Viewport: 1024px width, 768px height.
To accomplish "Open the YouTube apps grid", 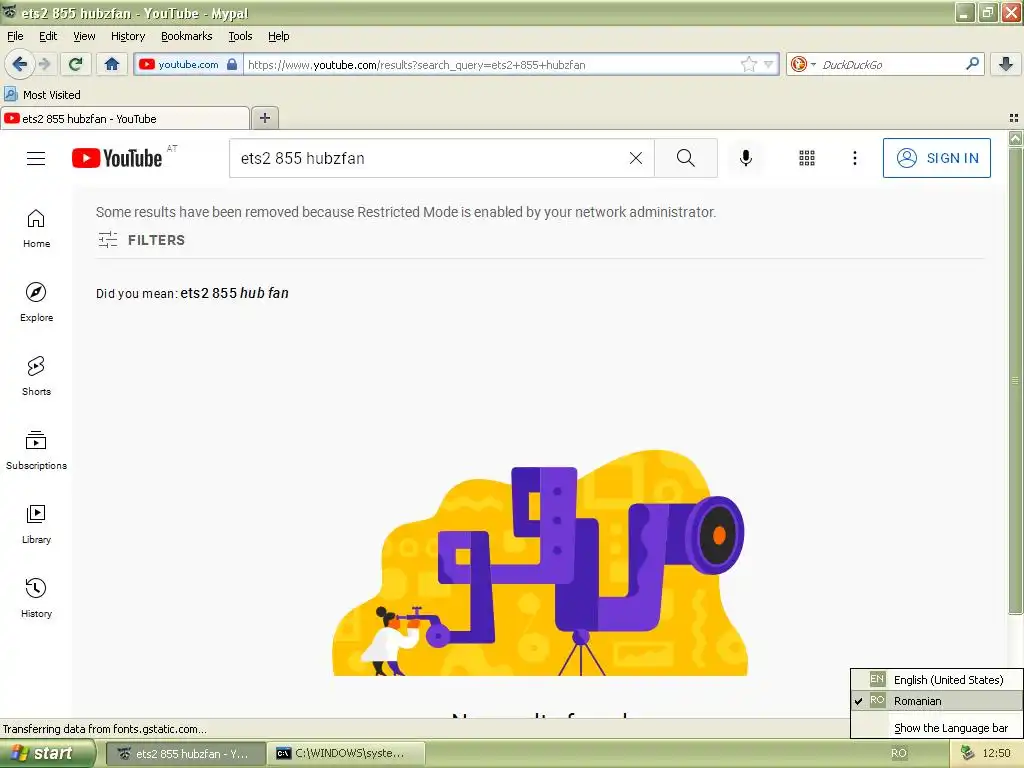I will 807,158.
